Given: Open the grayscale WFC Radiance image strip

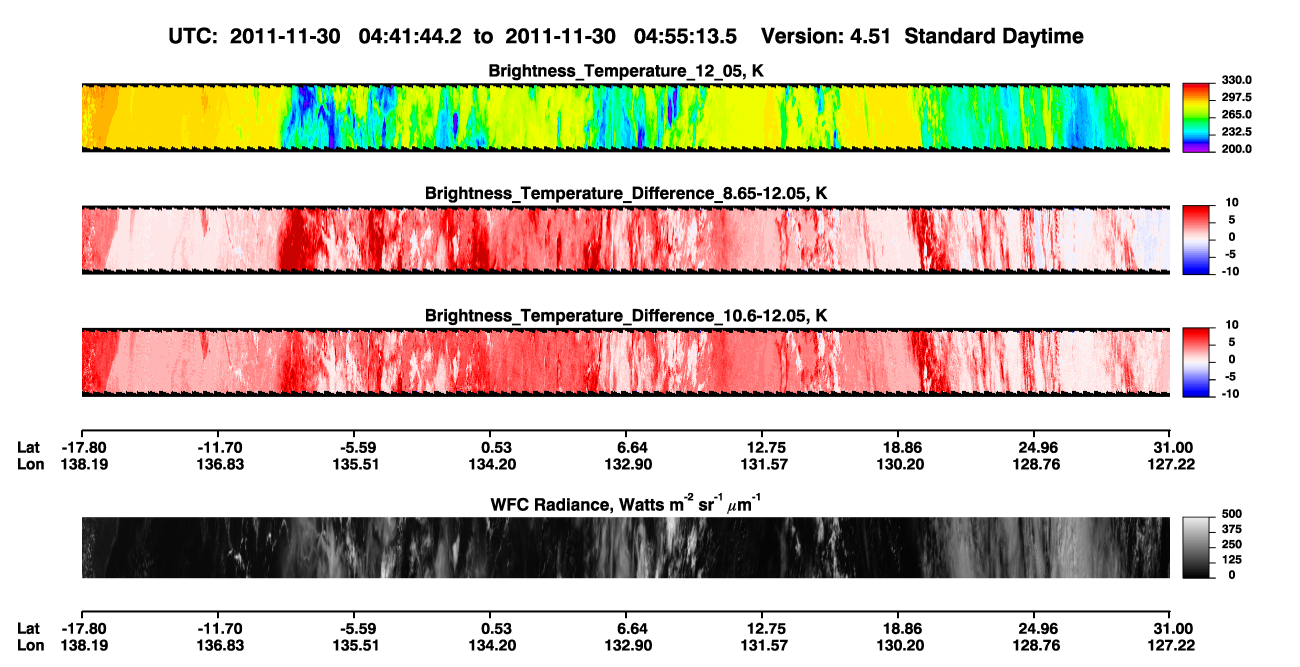Looking at the screenshot, I should 625,547.
